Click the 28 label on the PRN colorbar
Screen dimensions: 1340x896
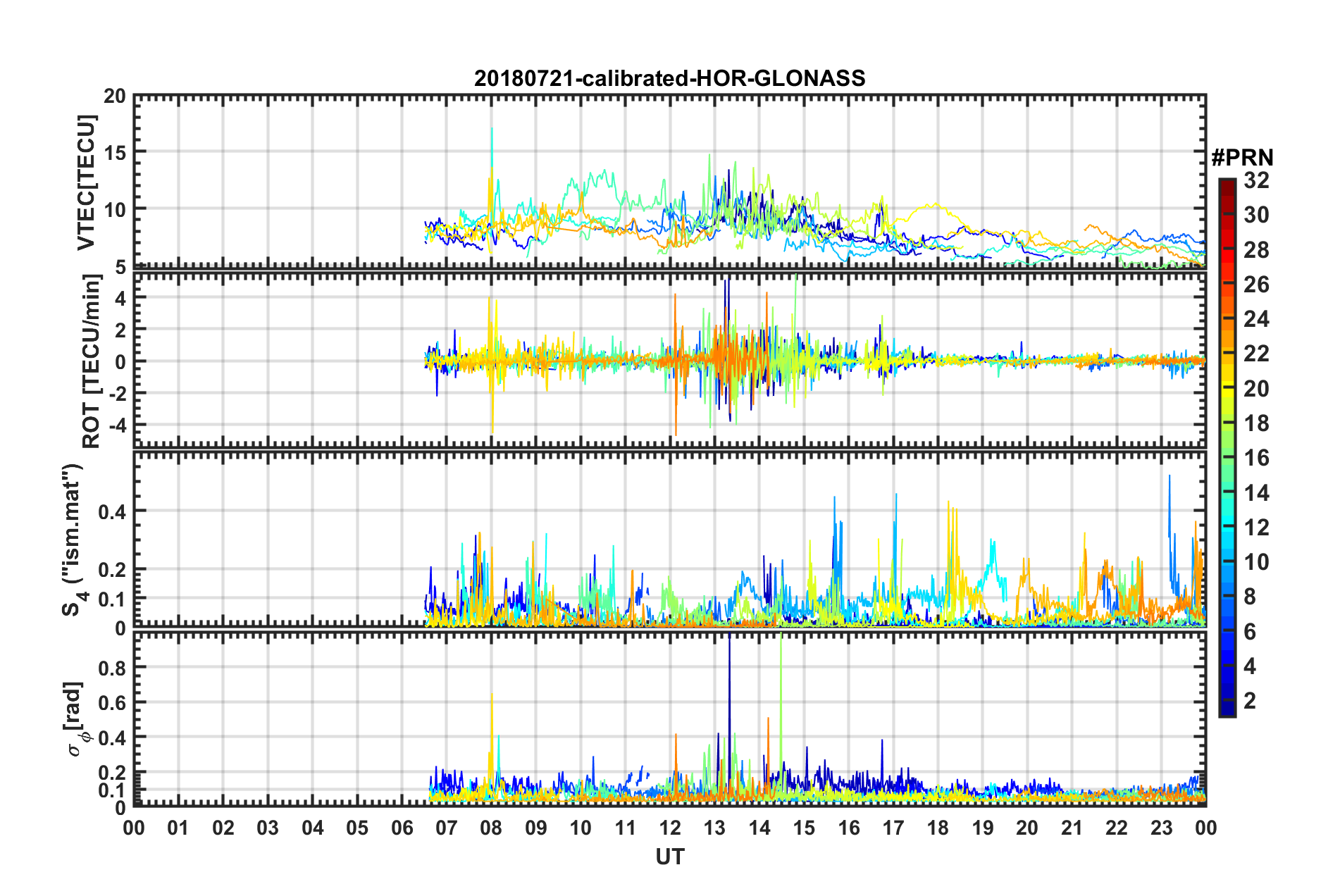(1256, 250)
